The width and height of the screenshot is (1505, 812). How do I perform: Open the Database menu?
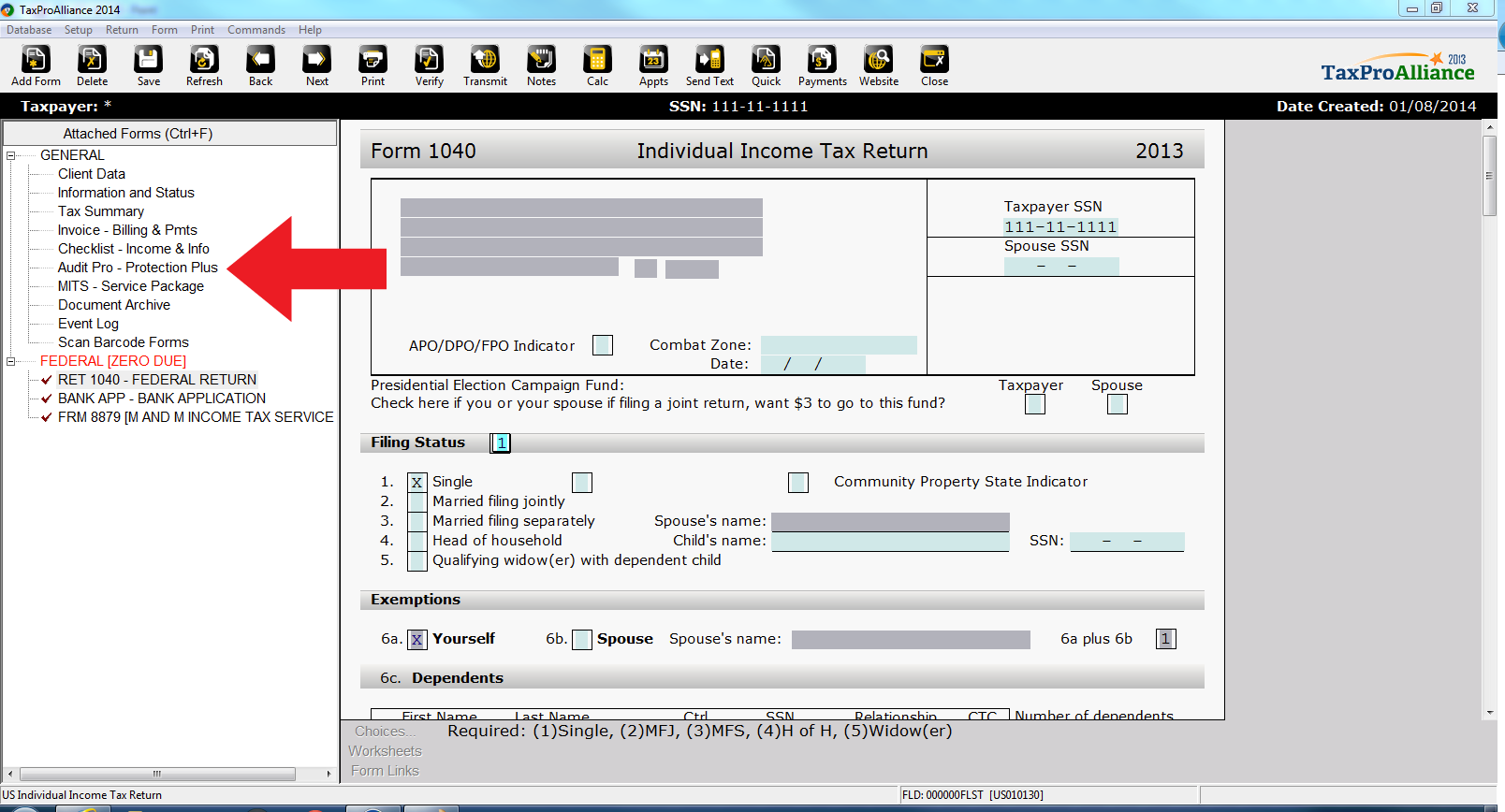click(x=29, y=30)
